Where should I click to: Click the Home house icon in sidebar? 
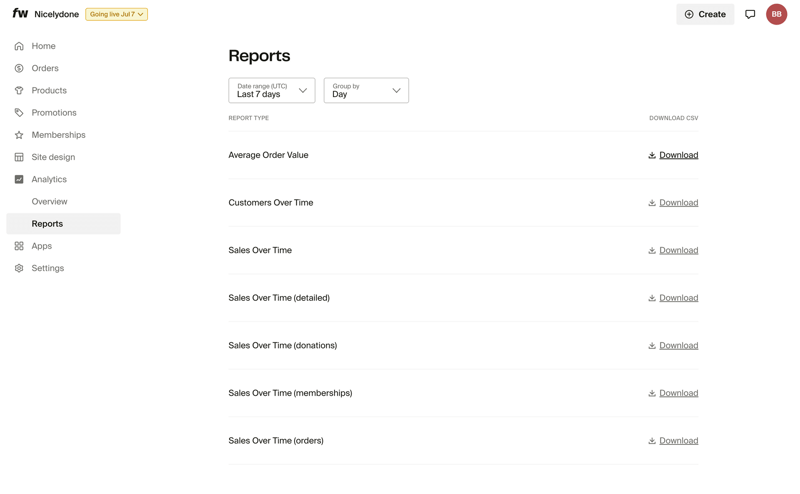pos(19,46)
